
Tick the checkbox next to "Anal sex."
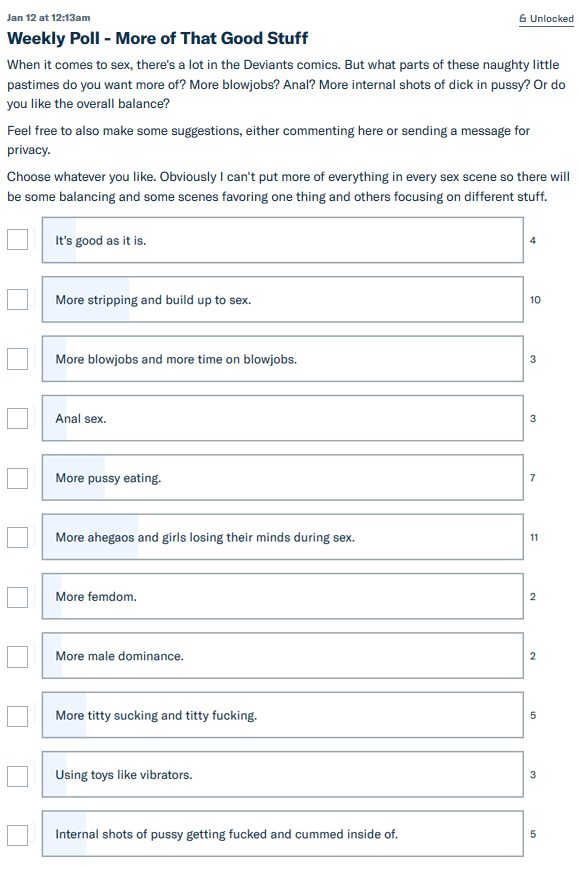[x=17, y=418]
